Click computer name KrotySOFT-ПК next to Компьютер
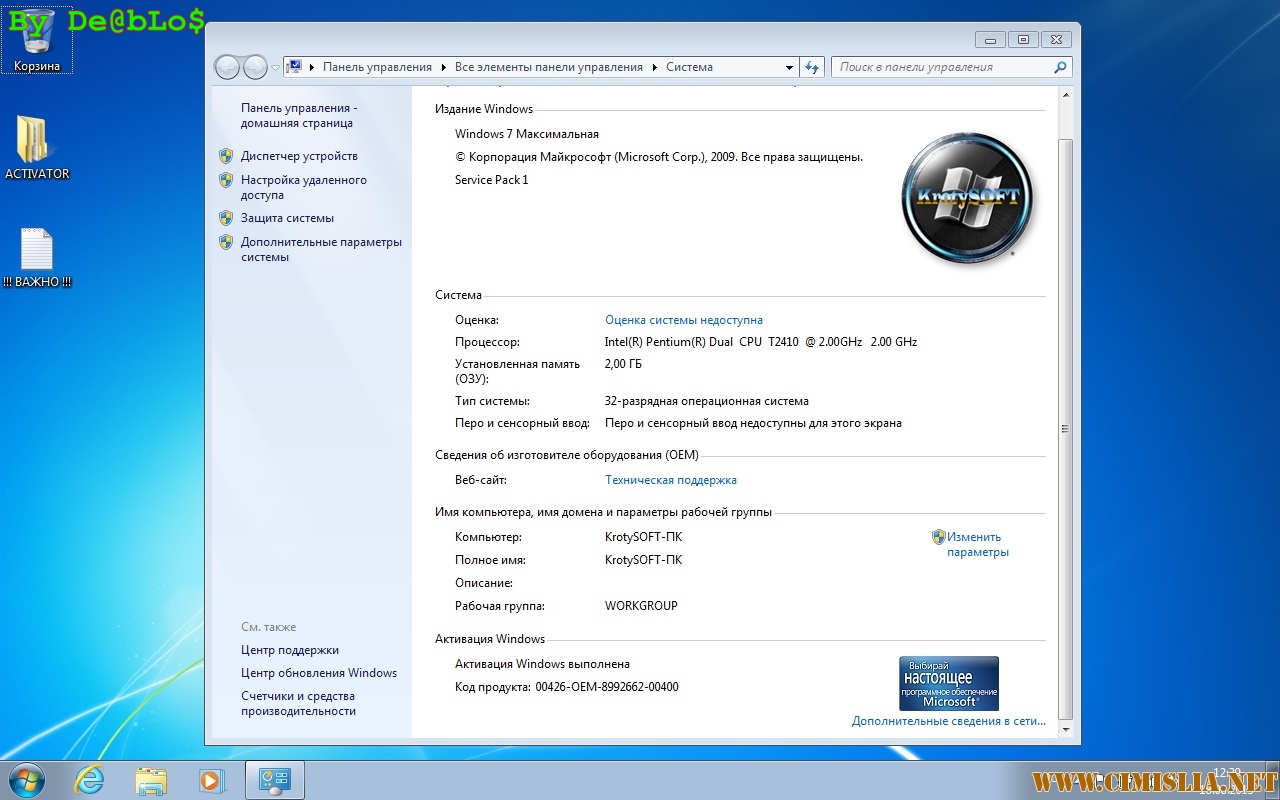1280x800 pixels. click(x=643, y=537)
